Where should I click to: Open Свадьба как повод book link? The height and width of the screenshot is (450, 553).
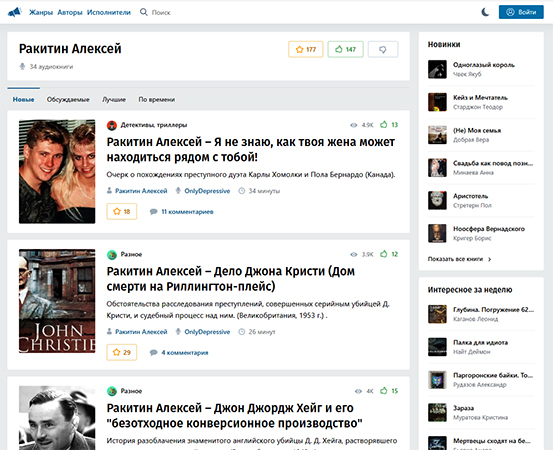coord(493,163)
